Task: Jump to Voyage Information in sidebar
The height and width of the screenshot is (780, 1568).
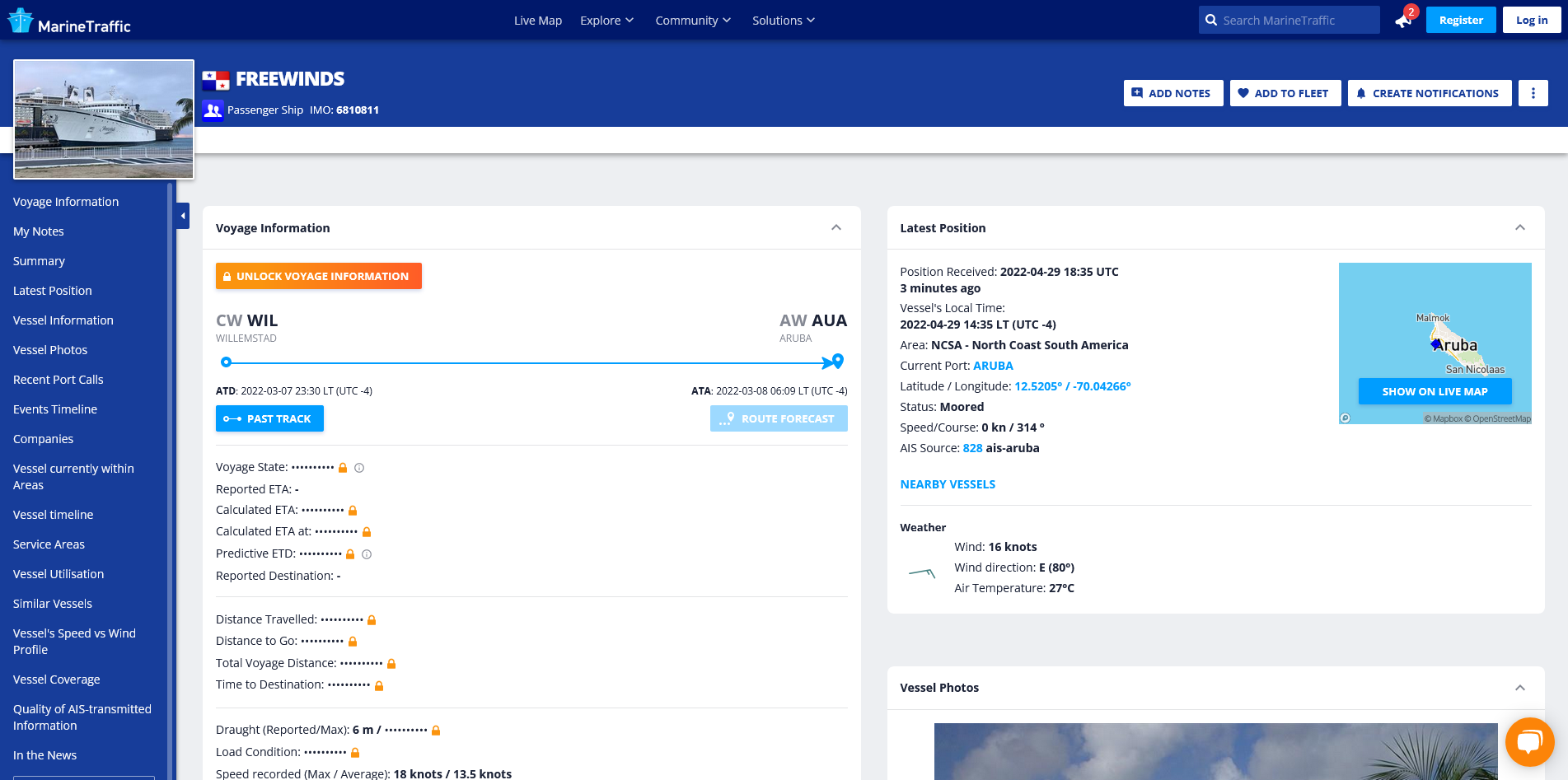Action: point(66,202)
